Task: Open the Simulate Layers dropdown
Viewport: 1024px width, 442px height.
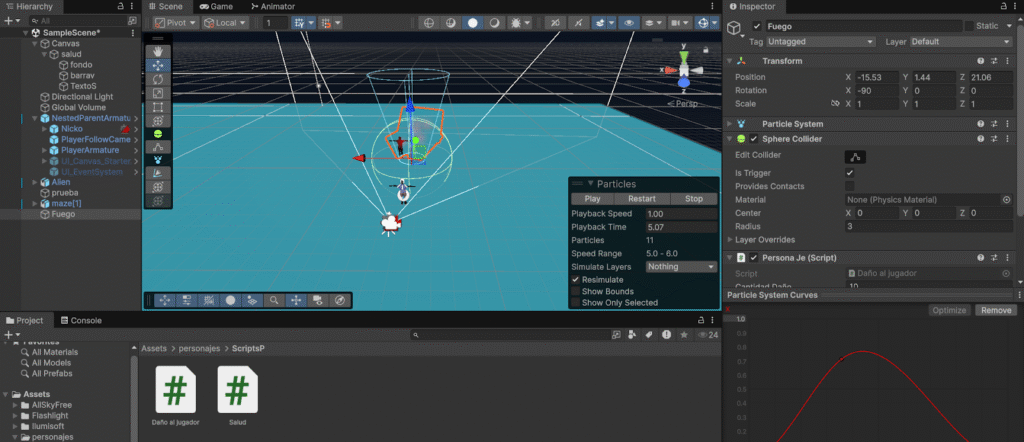Action: click(x=680, y=267)
